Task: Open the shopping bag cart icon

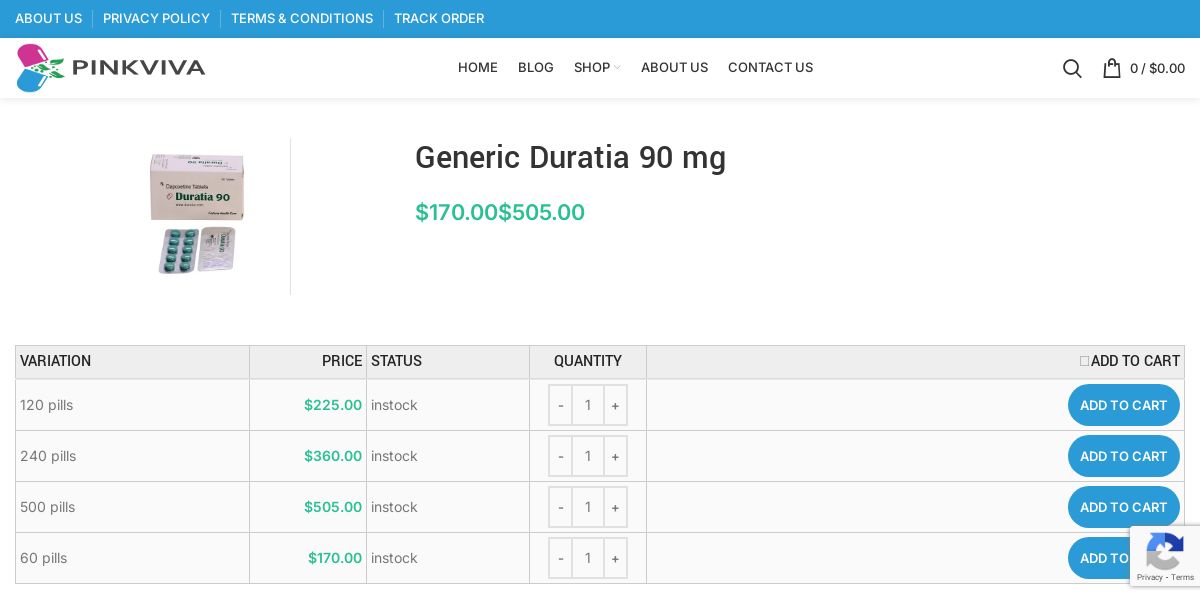Action: tap(1111, 68)
